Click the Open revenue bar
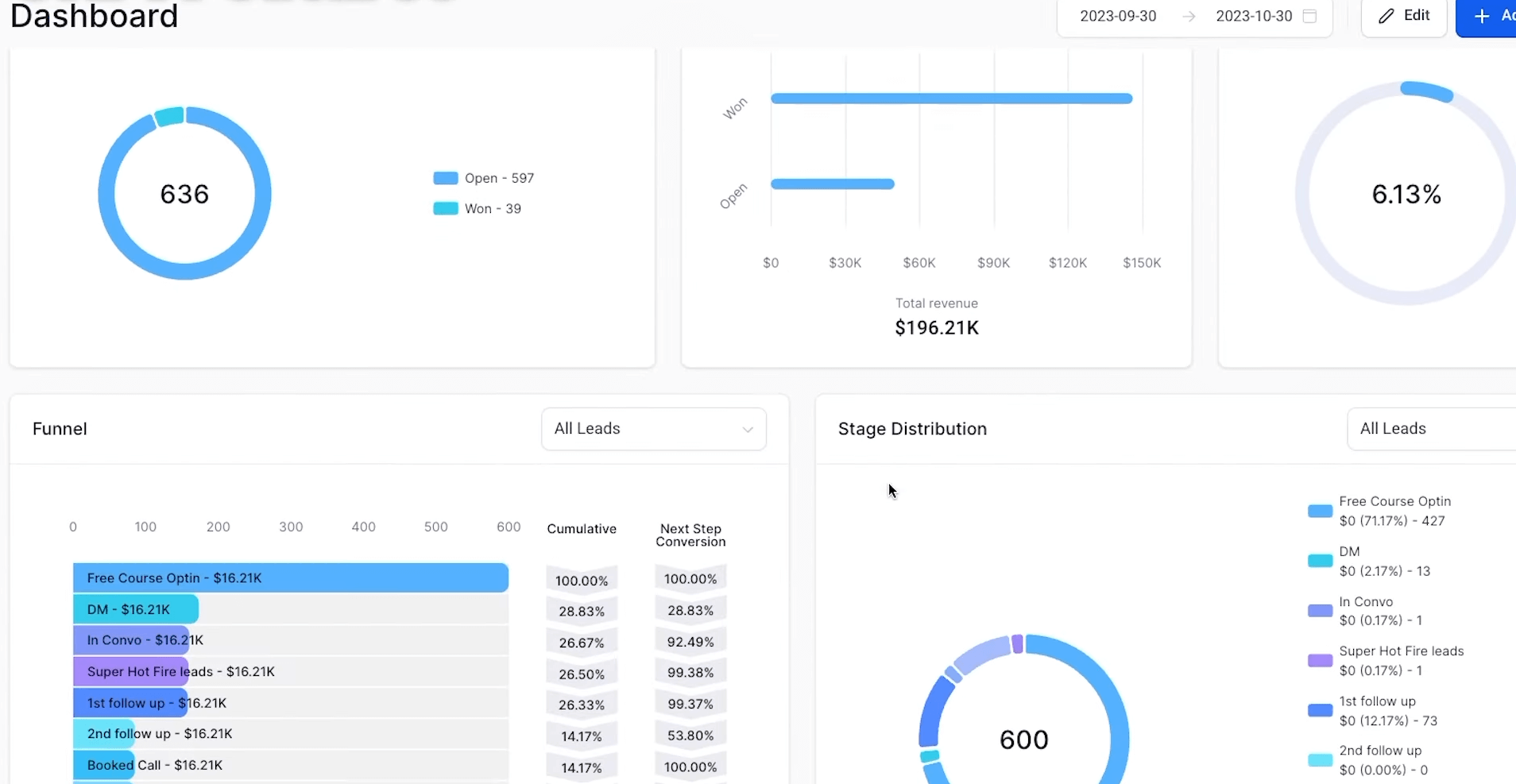Image resolution: width=1516 pixels, height=784 pixels. click(833, 184)
